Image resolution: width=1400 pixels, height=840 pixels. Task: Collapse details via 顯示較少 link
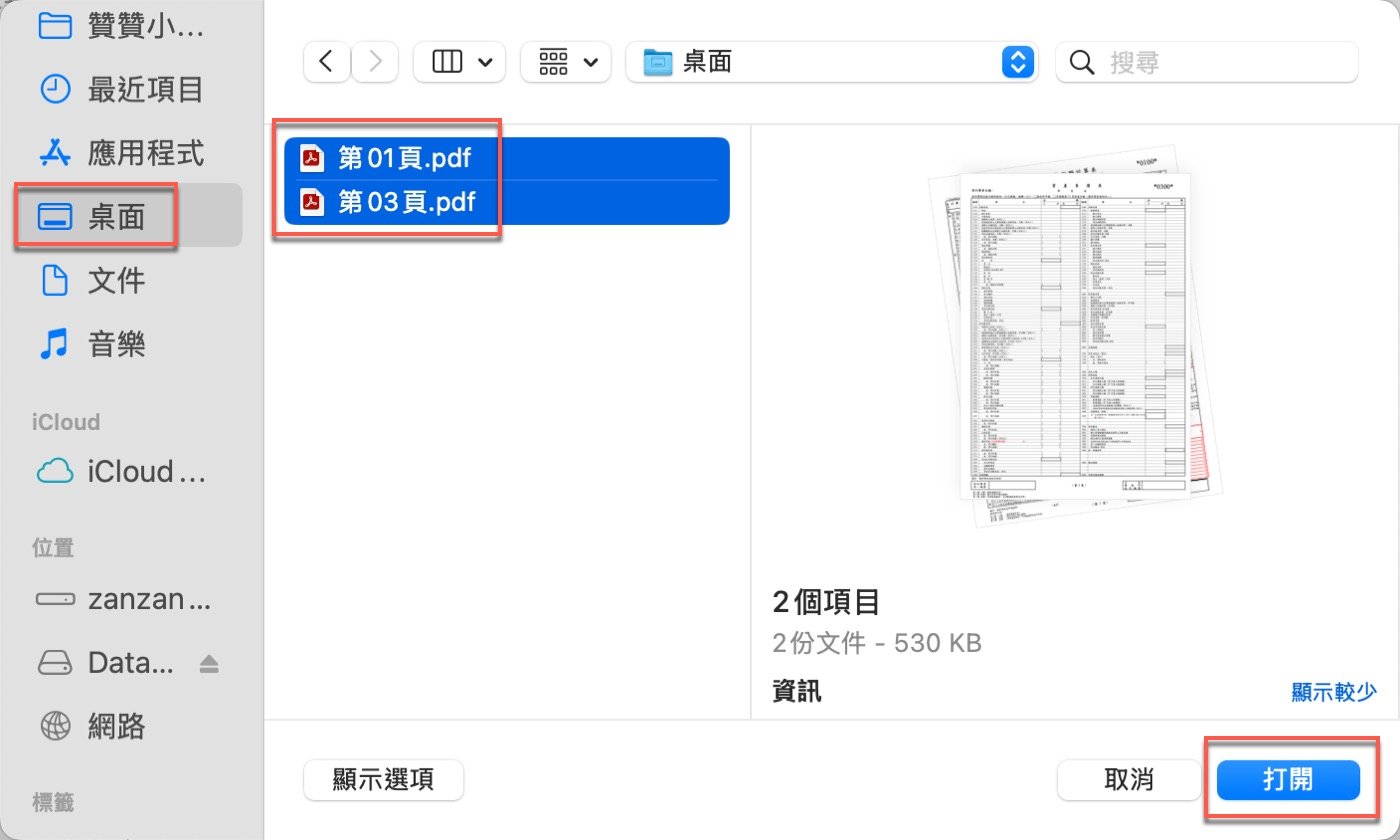[1334, 691]
